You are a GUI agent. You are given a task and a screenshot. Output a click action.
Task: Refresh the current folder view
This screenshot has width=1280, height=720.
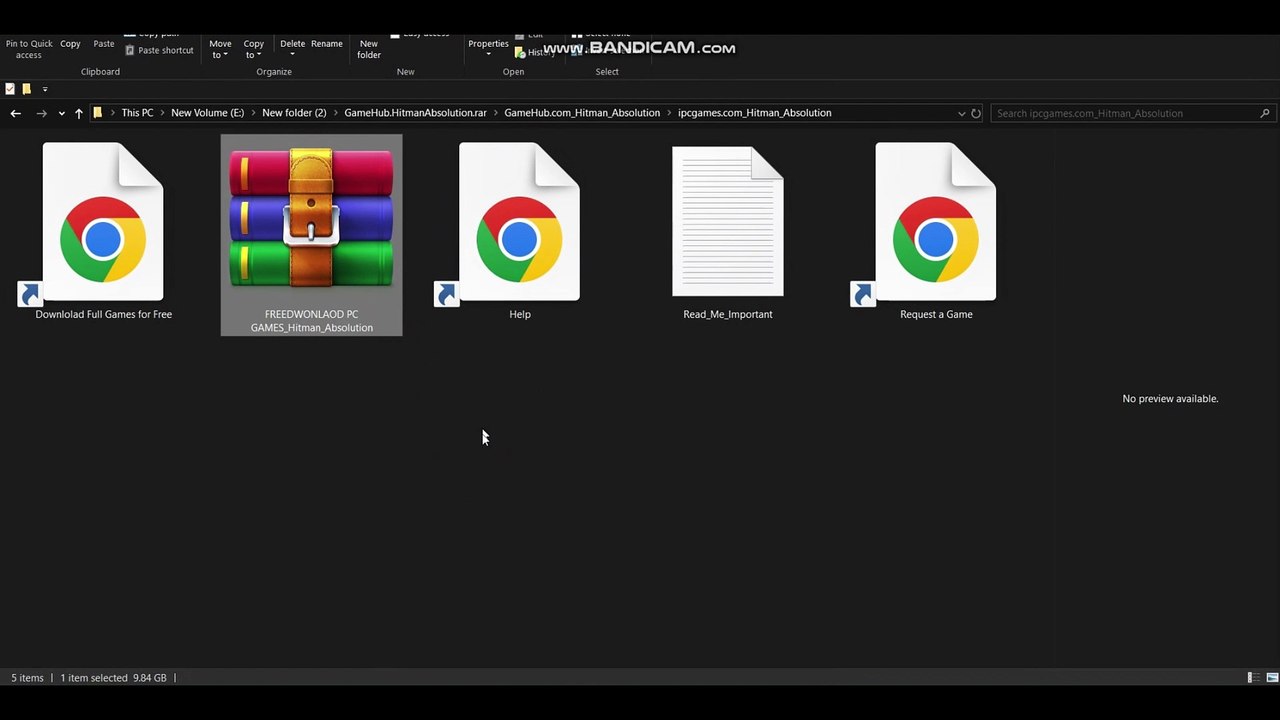click(976, 113)
